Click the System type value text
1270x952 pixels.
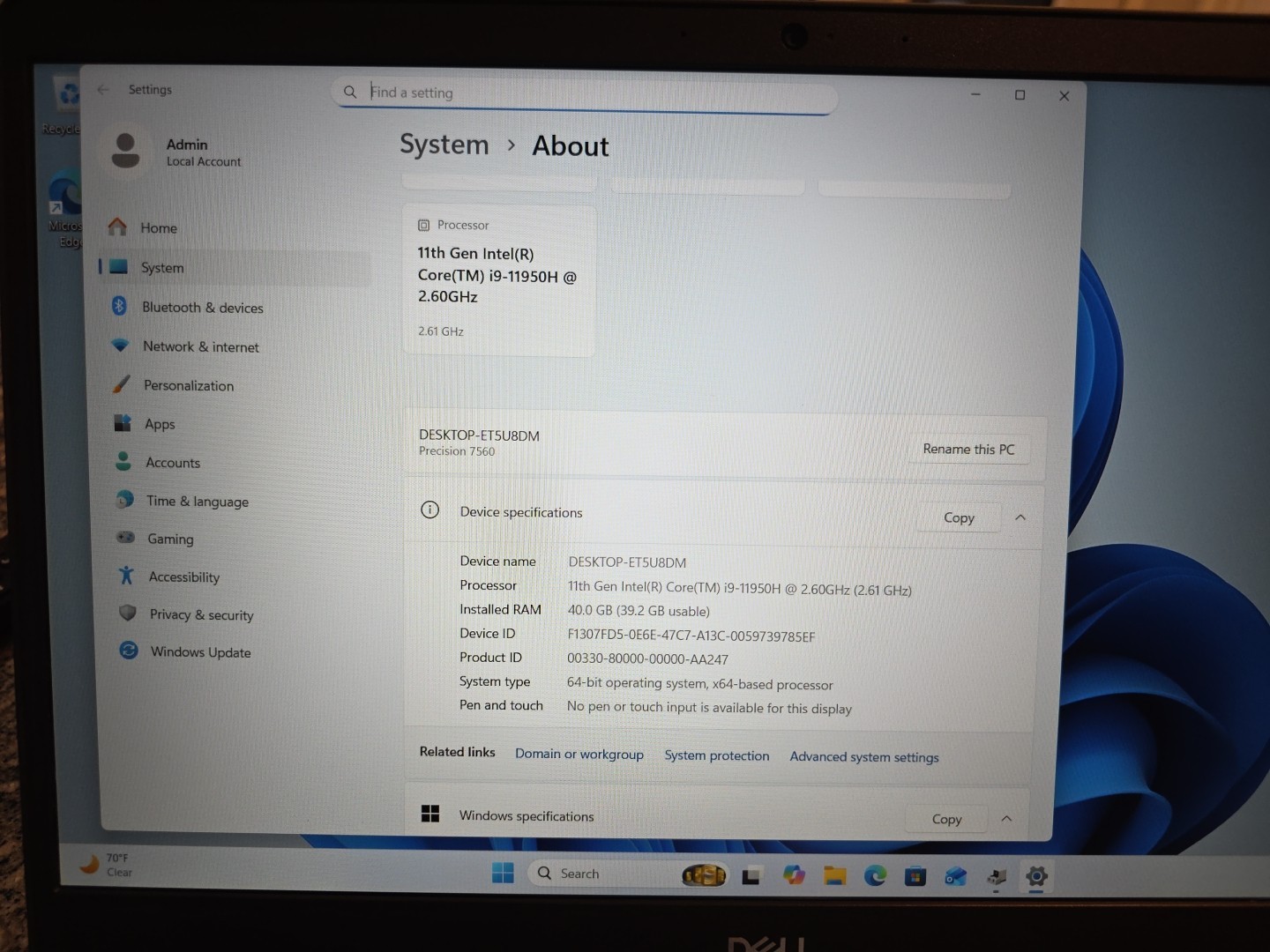(700, 684)
